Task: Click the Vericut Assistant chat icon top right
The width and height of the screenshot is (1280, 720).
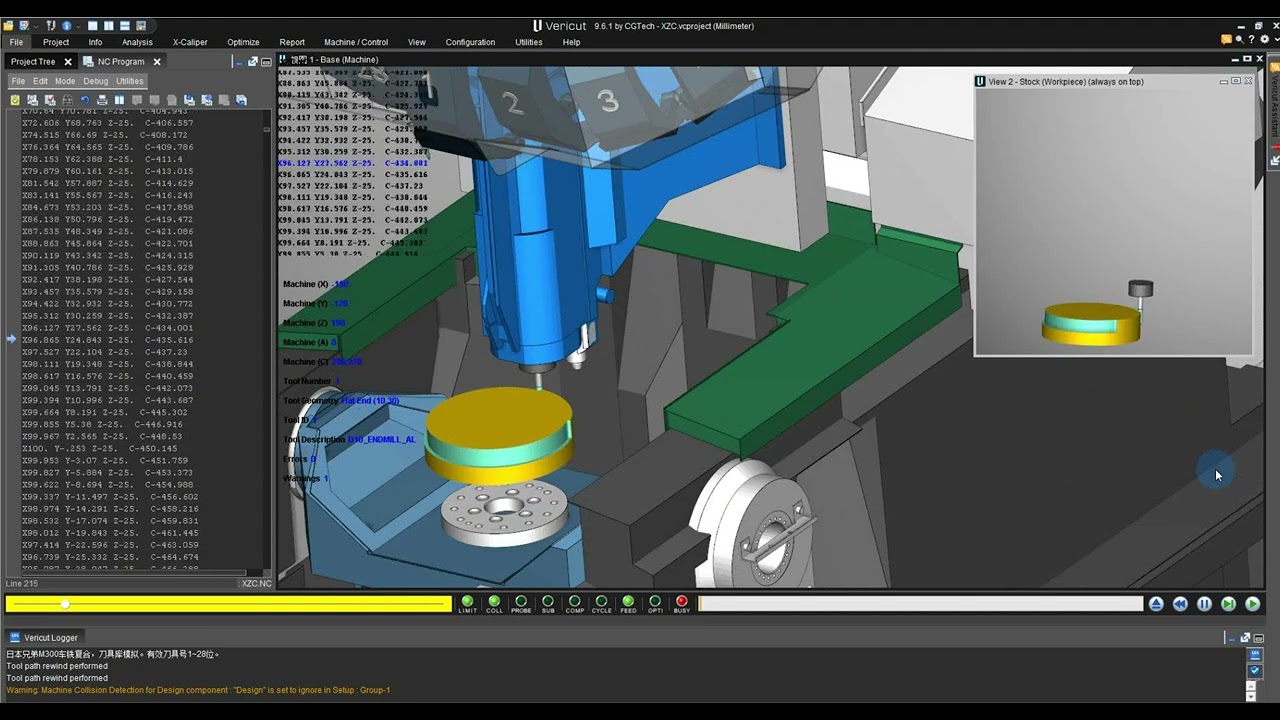Action: pos(1227,39)
